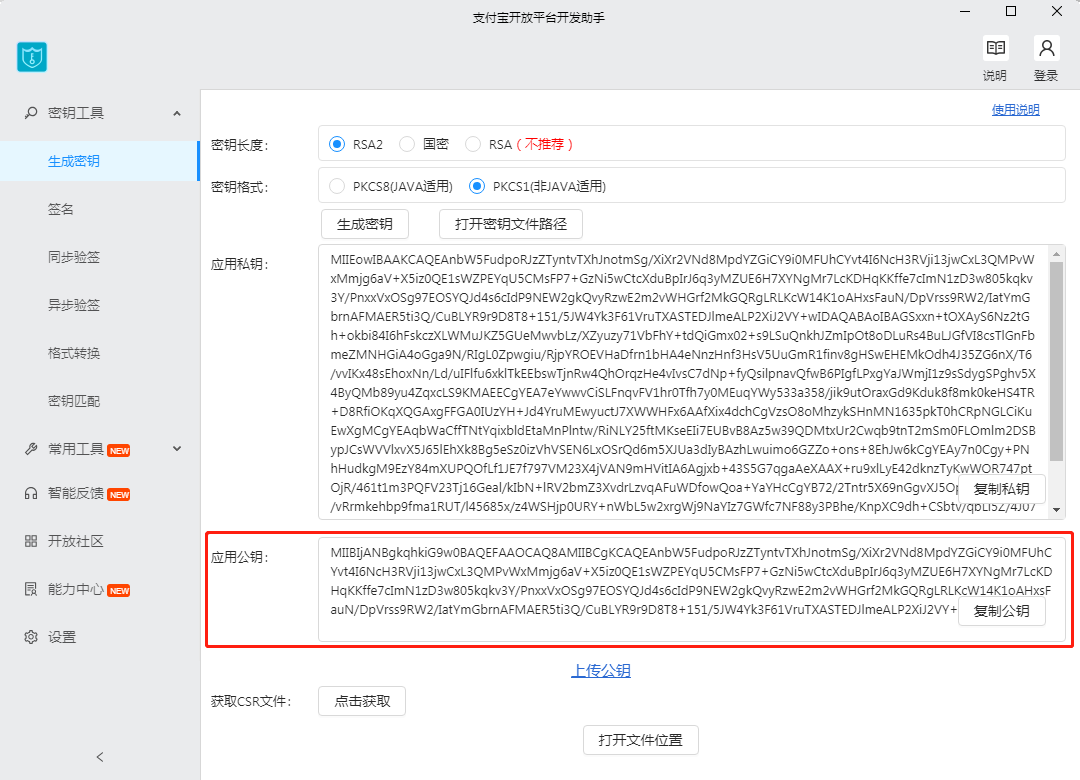Image resolution: width=1080 pixels, height=780 pixels.
Task: Select the RSA (不推荐) option
Action: (x=472, y=144)
